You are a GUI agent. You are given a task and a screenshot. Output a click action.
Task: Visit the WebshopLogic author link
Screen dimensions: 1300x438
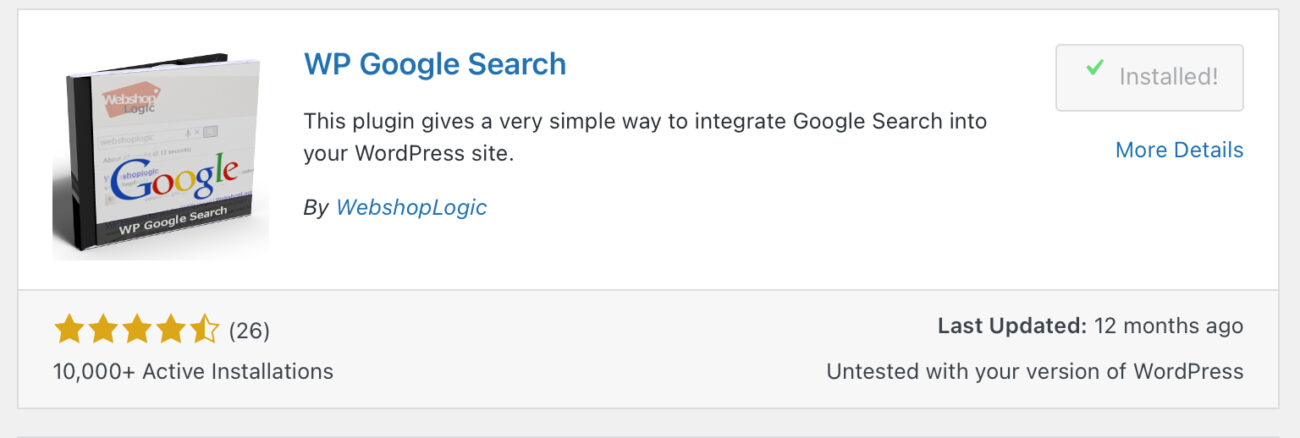(411, 208)
